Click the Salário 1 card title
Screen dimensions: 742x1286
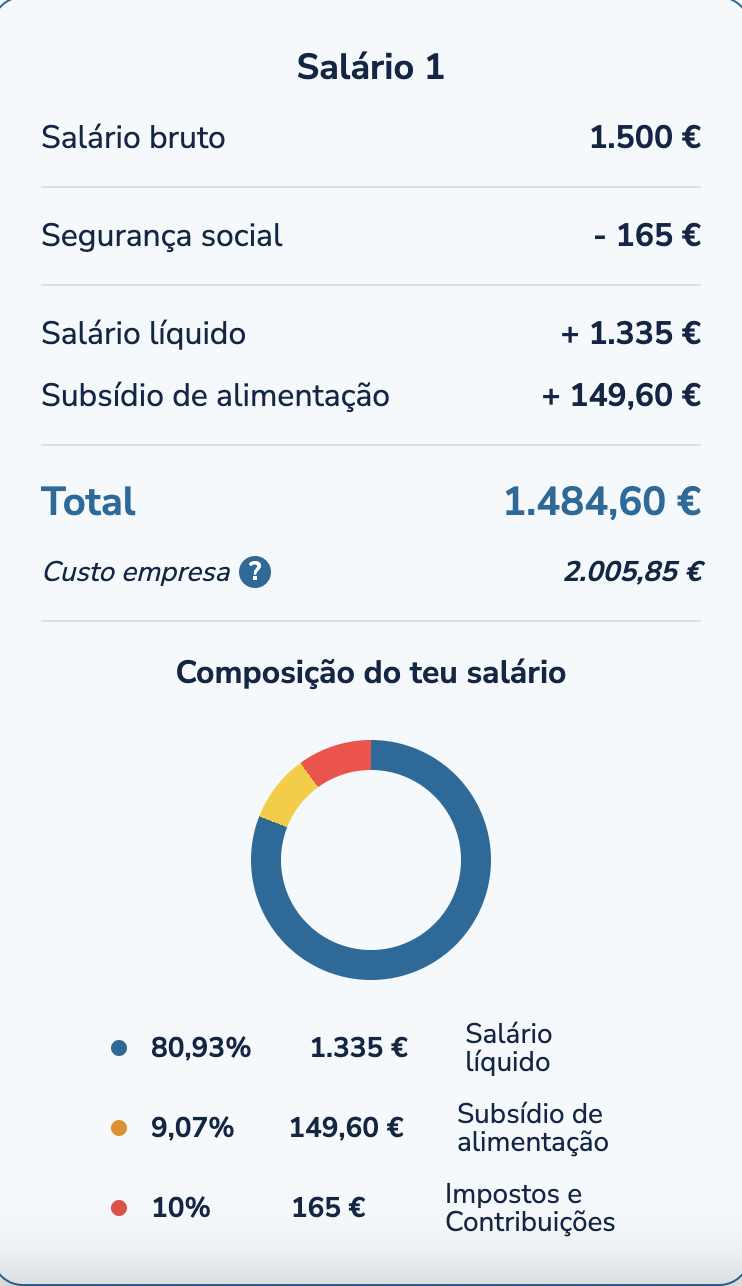click(x=371, y=68)
